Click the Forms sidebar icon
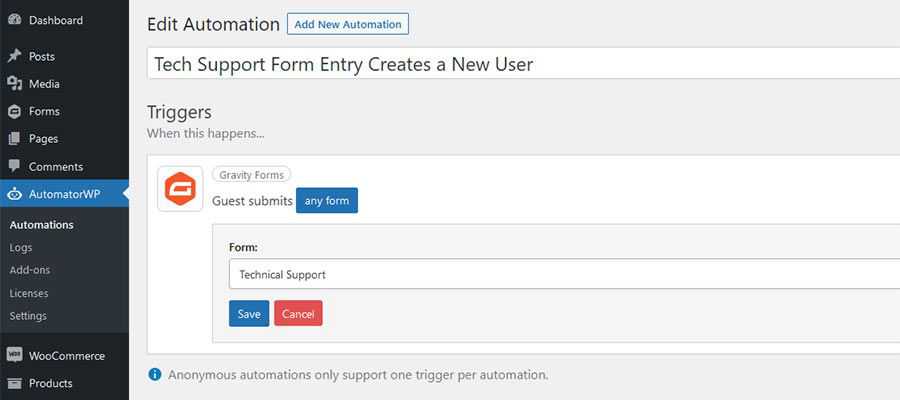The width and height of the screenshot is (900, 400). click(14, 112)
